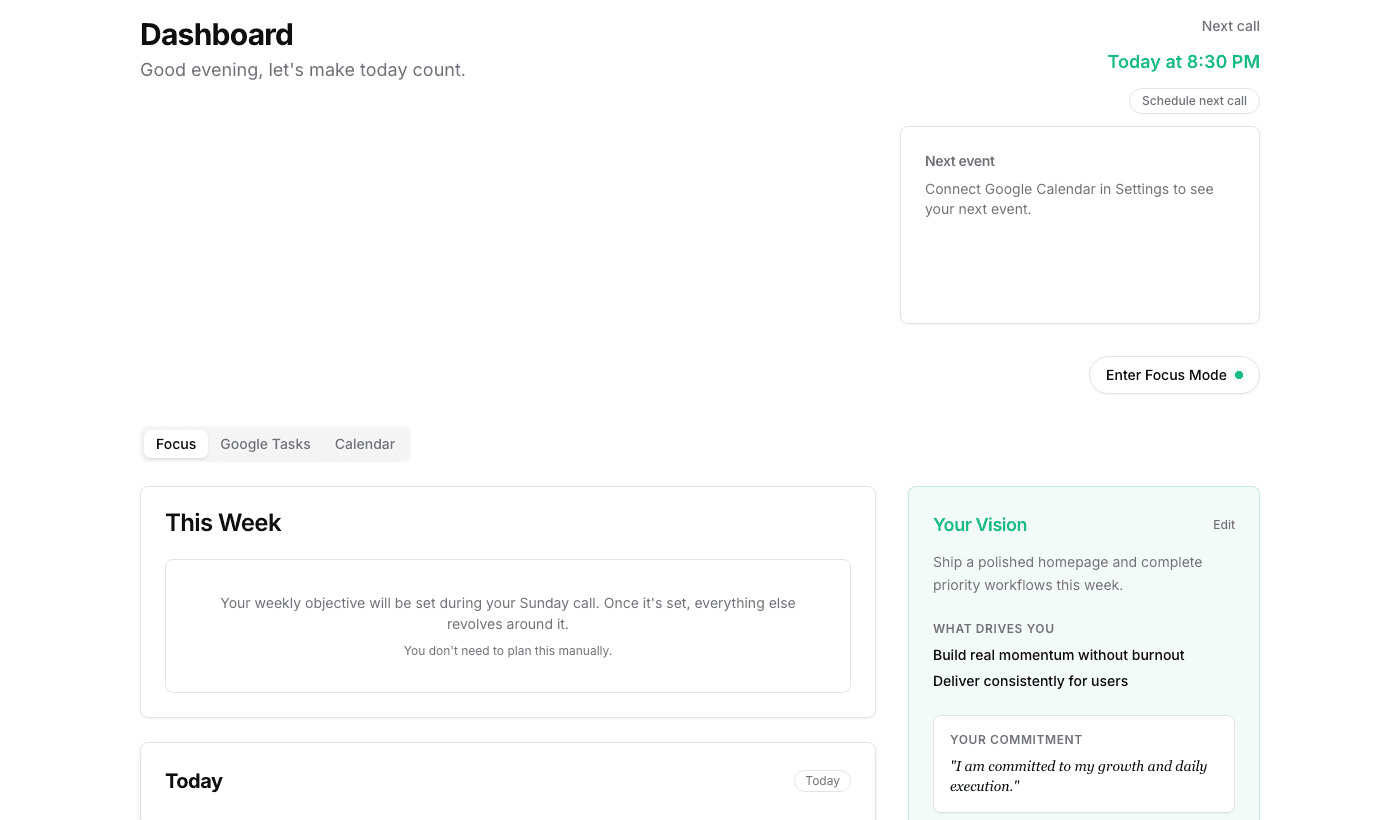Click the Dashboard page title
The width and height of the screenshot is (1400, 820).
point(216,34)
